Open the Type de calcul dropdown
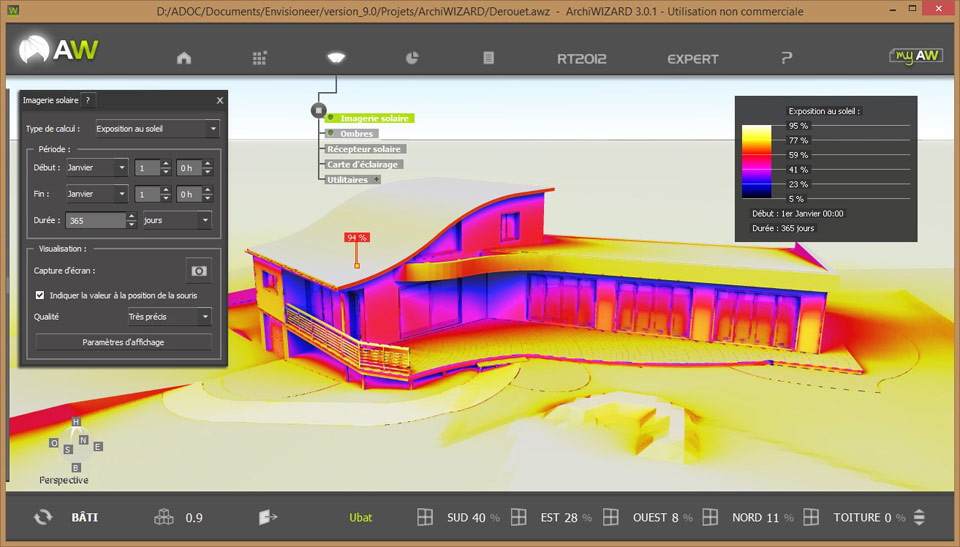 [x=157, y=129]
